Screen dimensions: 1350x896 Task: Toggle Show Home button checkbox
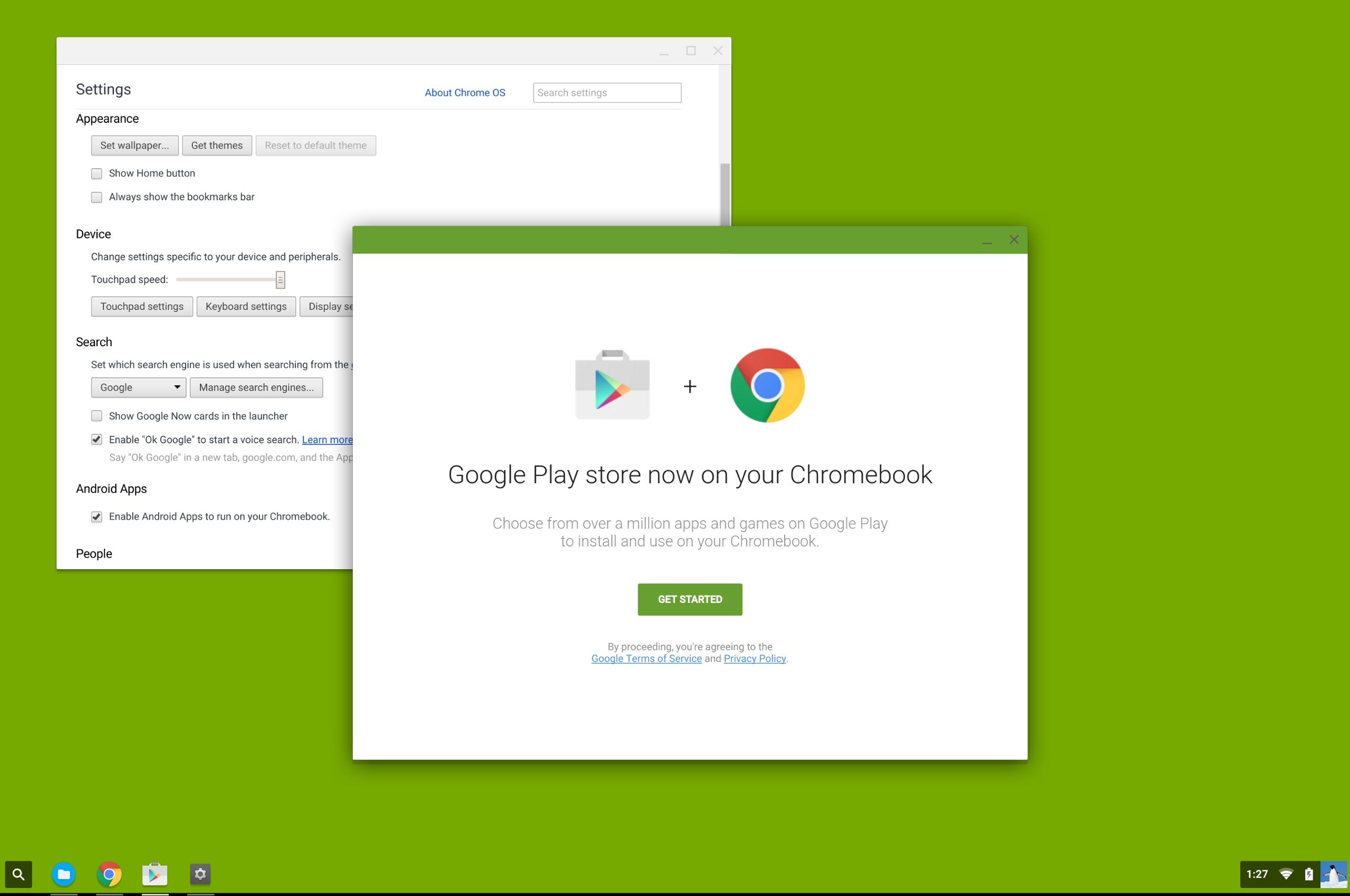[96, 173]
